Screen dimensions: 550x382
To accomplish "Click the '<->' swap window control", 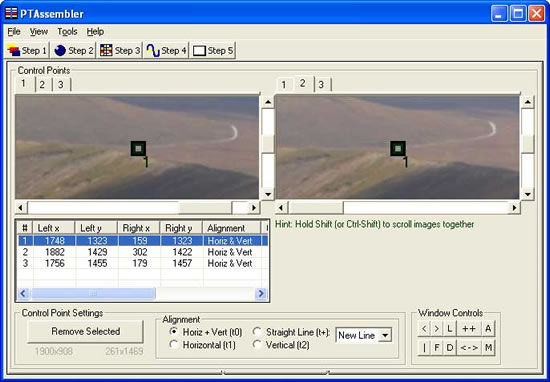I will tap(468, 348).
